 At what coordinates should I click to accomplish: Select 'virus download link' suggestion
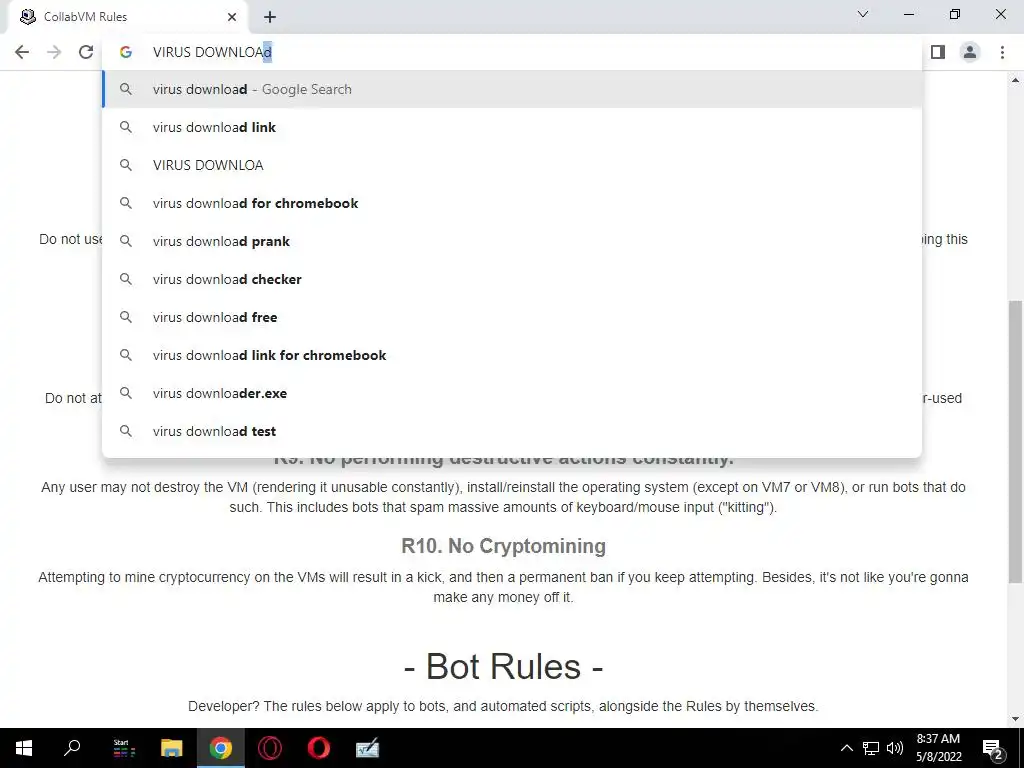tap(512, 127)
